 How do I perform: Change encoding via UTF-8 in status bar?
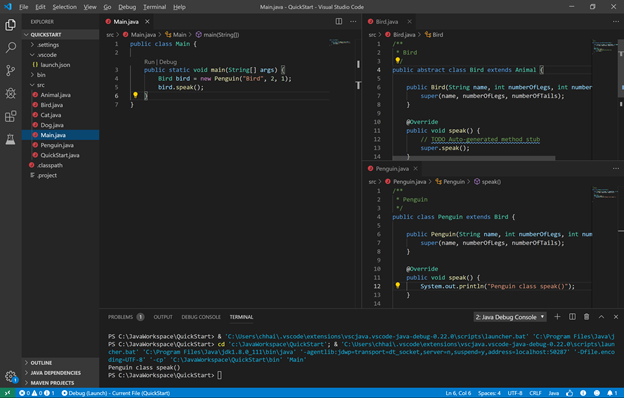(515, 393)
